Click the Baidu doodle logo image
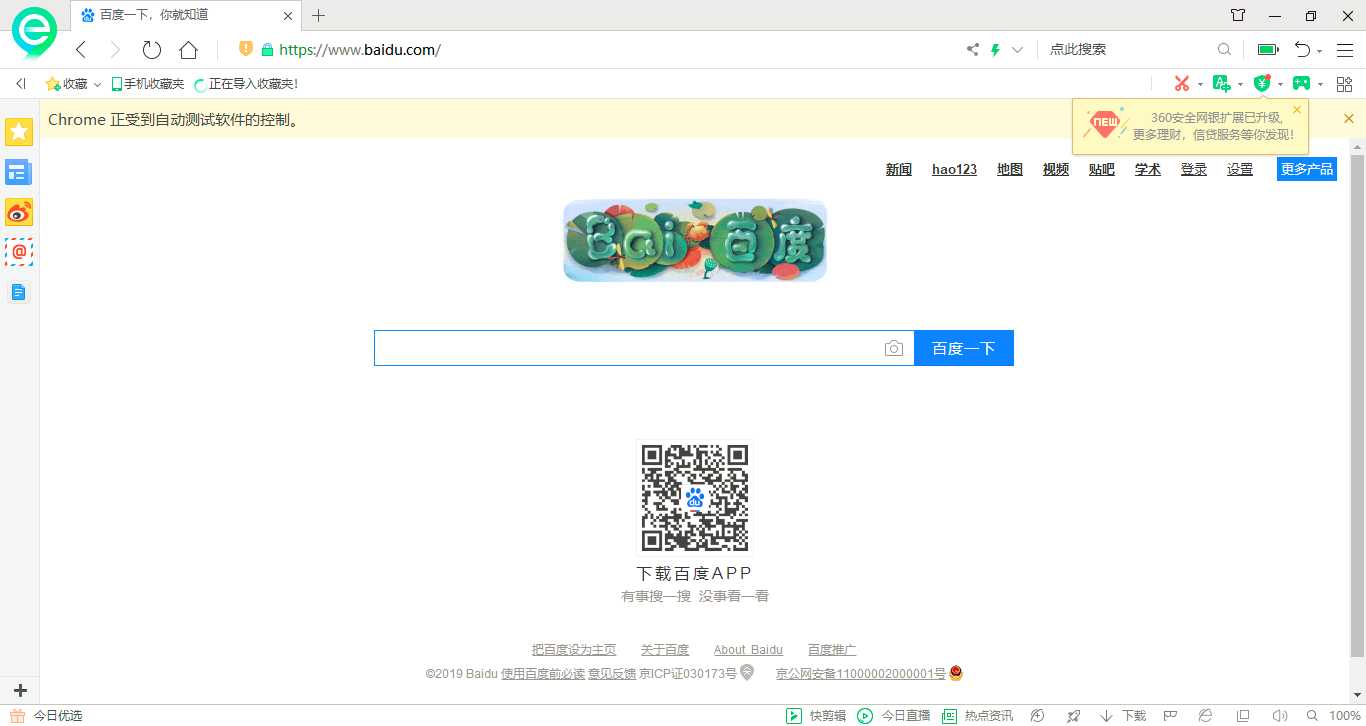The image size is (1366, 726). click(695, 241)
